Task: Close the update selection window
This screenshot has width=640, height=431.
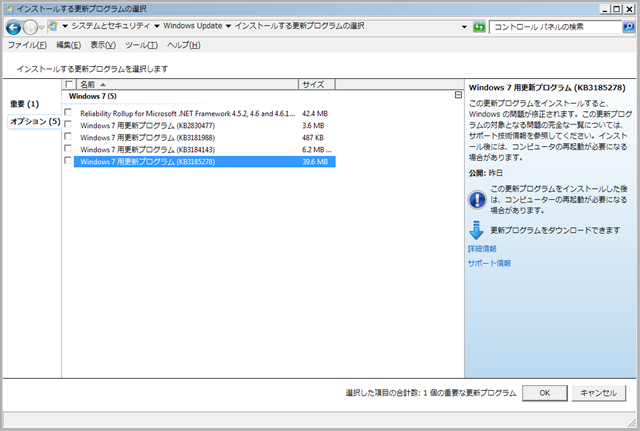Action: pyautogui.click(x=629, y=9)
